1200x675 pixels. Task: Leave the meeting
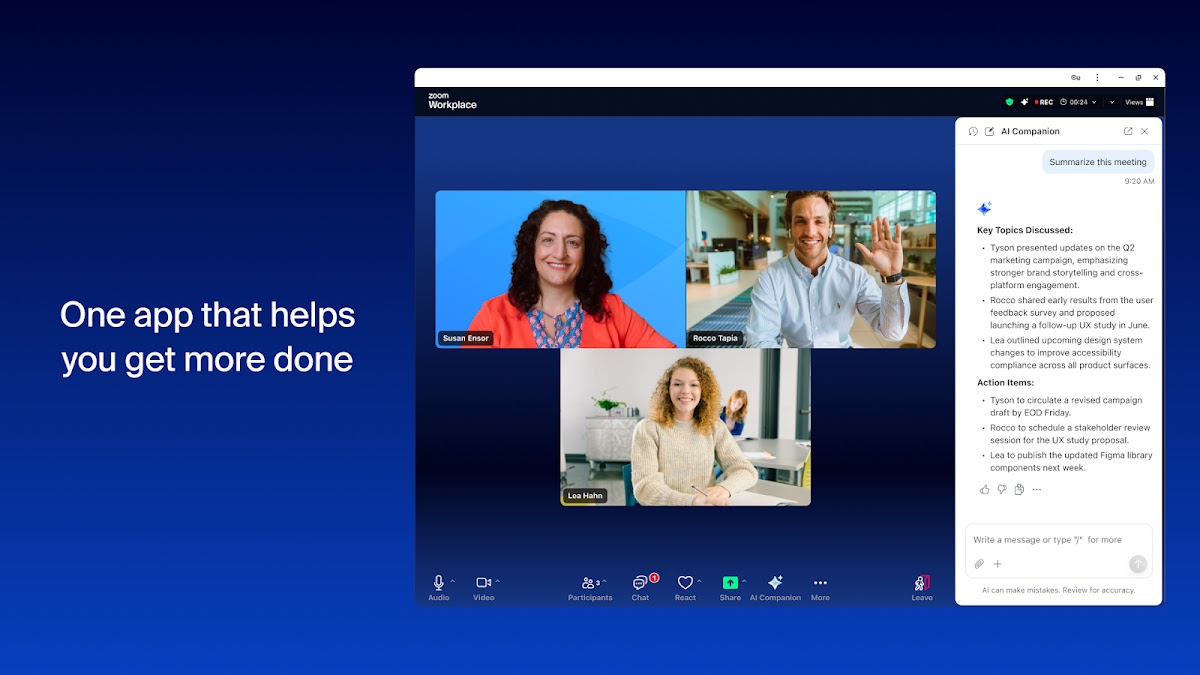click(x=922, y=583)
